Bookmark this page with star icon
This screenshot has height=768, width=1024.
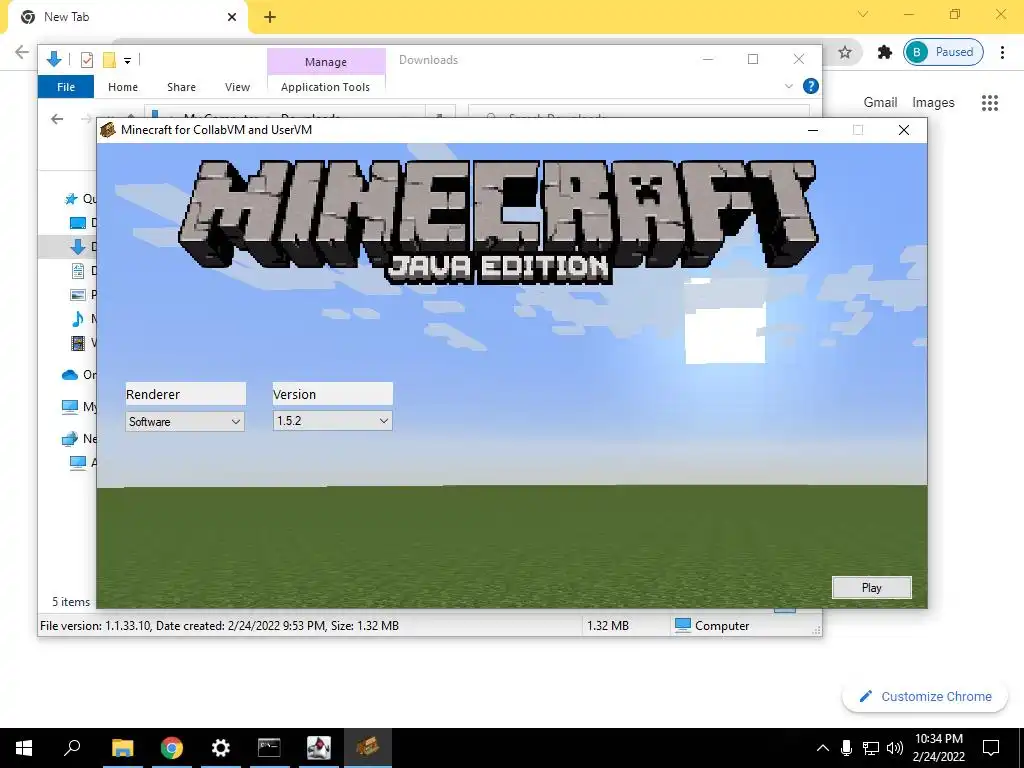[845, 52]
